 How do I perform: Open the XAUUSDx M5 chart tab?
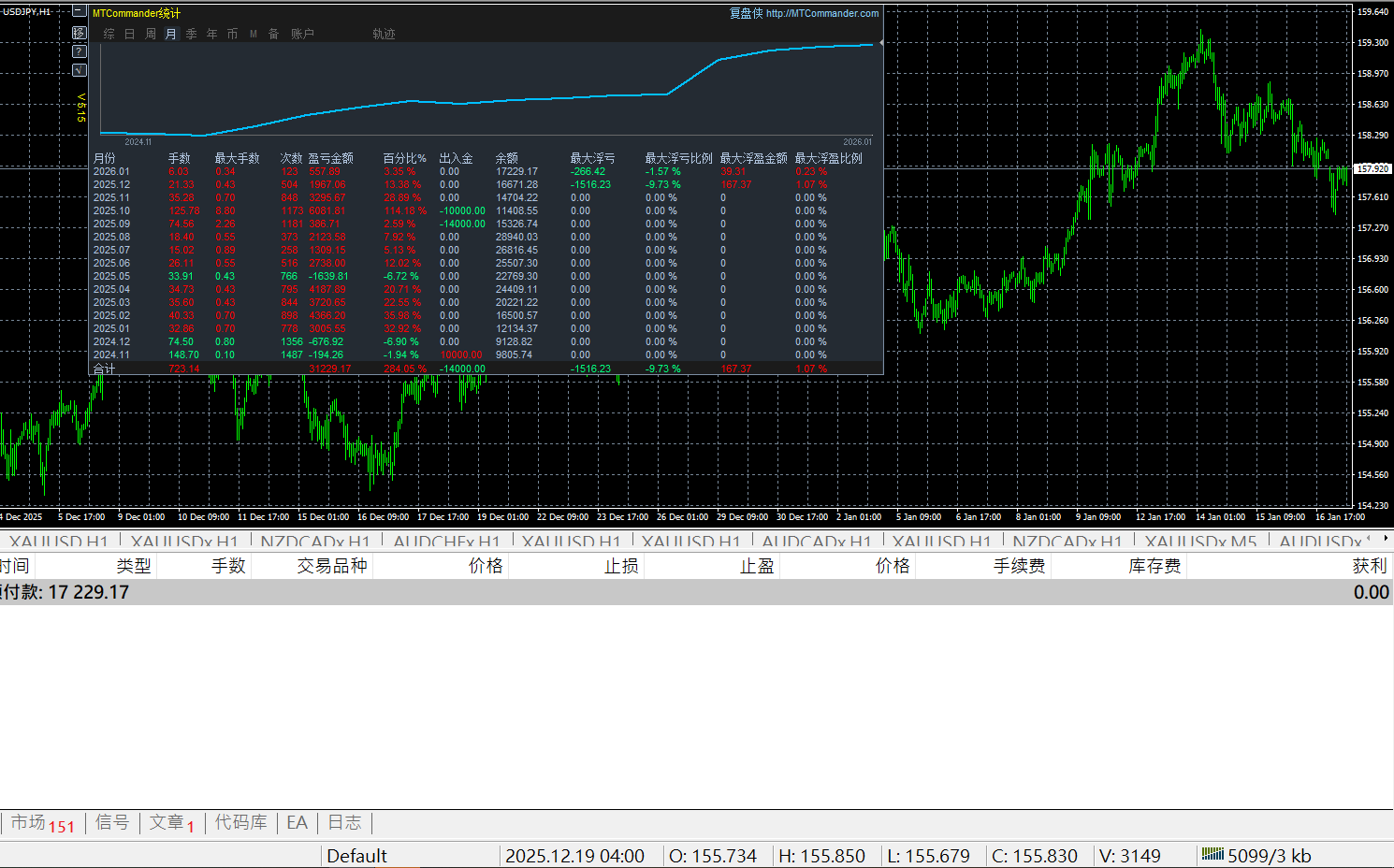click(1201, 542)
